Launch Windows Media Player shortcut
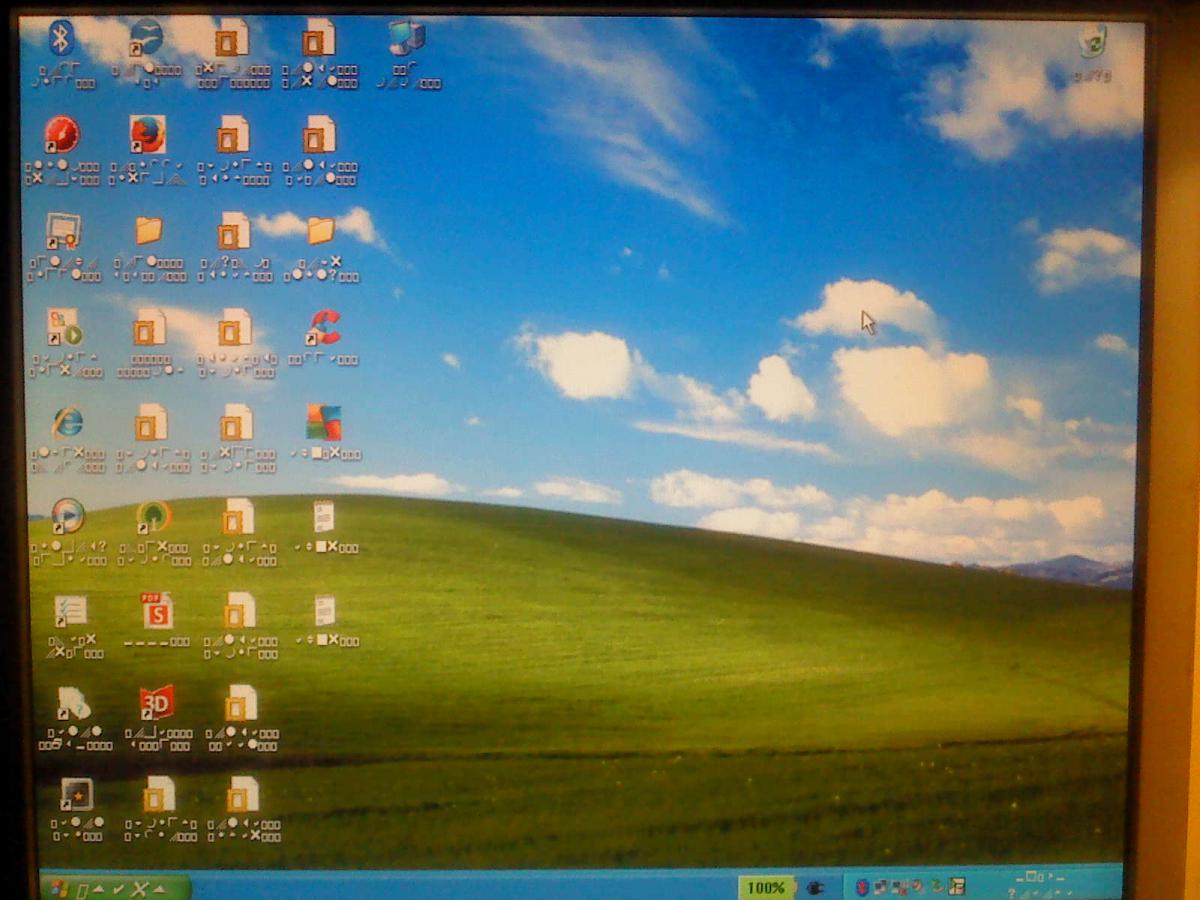This screenshot has width=1200, height=900. point(68,517)
